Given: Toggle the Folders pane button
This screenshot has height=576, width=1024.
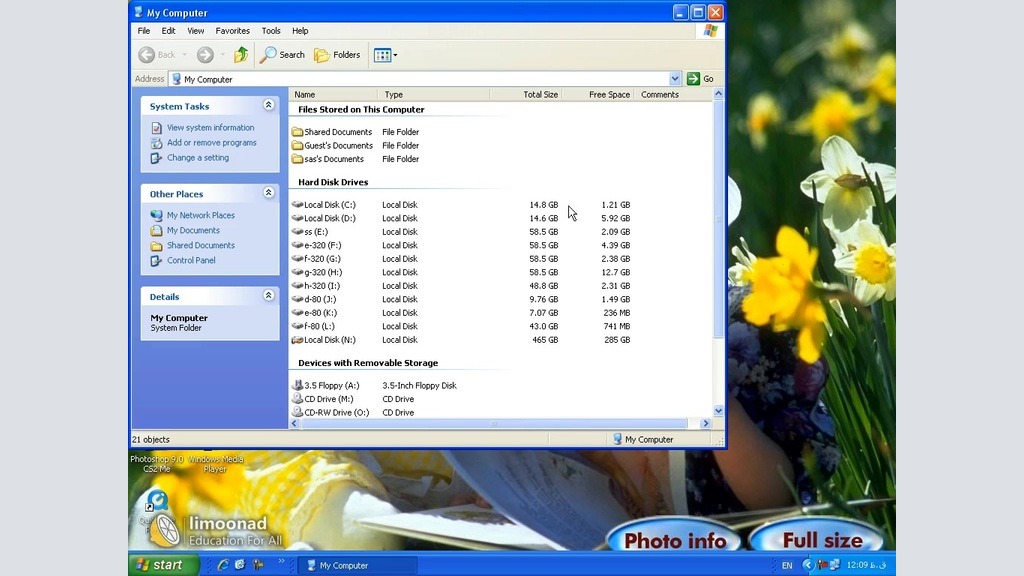Looking at the screenshot, I should (337, 55).
